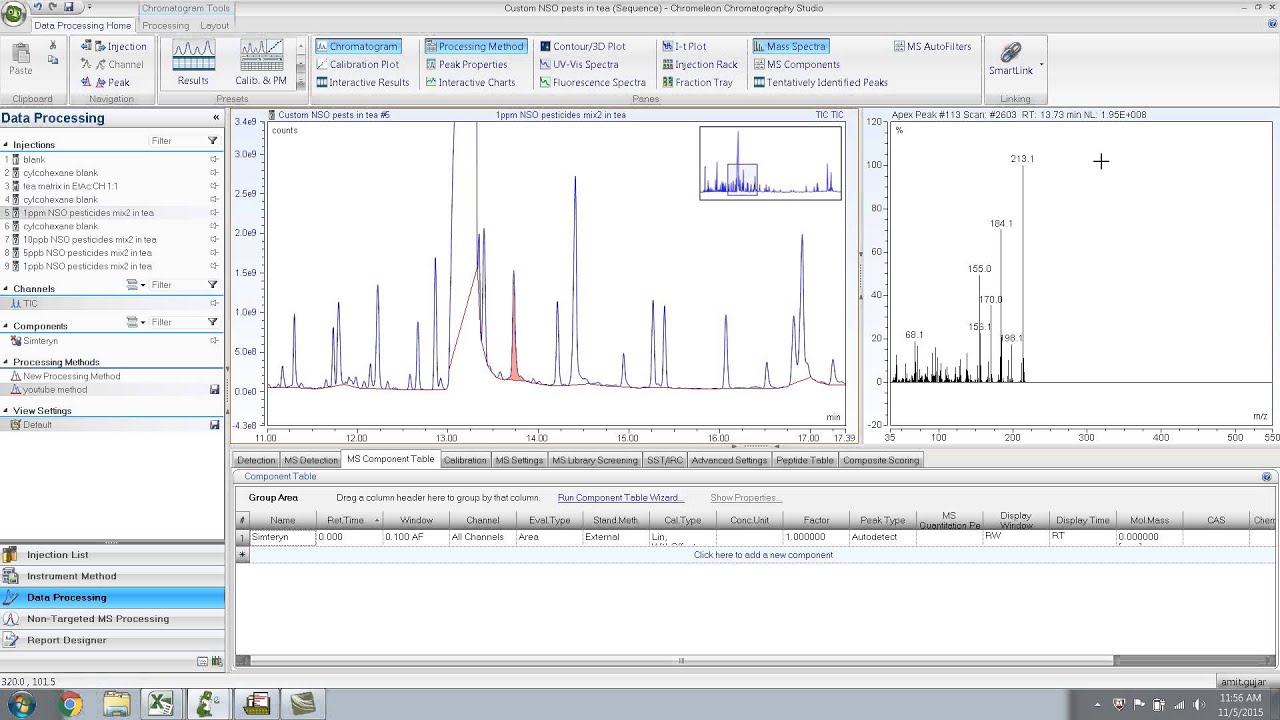The height and width of the screenshot is (720, 1280).
Task: Click the component table horizontal scrollbar
Action: click(680, 661)
